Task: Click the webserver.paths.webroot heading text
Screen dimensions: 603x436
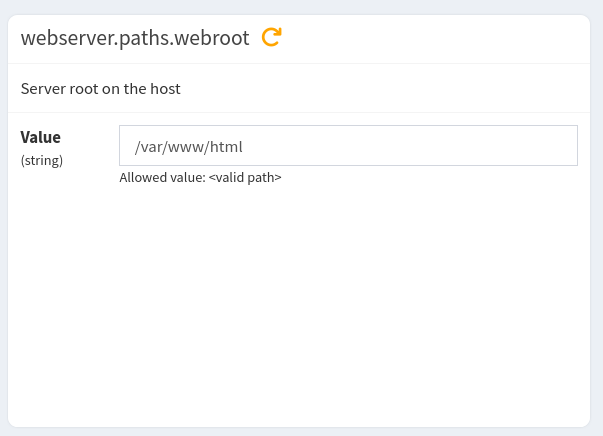Action: click(136, 38)
